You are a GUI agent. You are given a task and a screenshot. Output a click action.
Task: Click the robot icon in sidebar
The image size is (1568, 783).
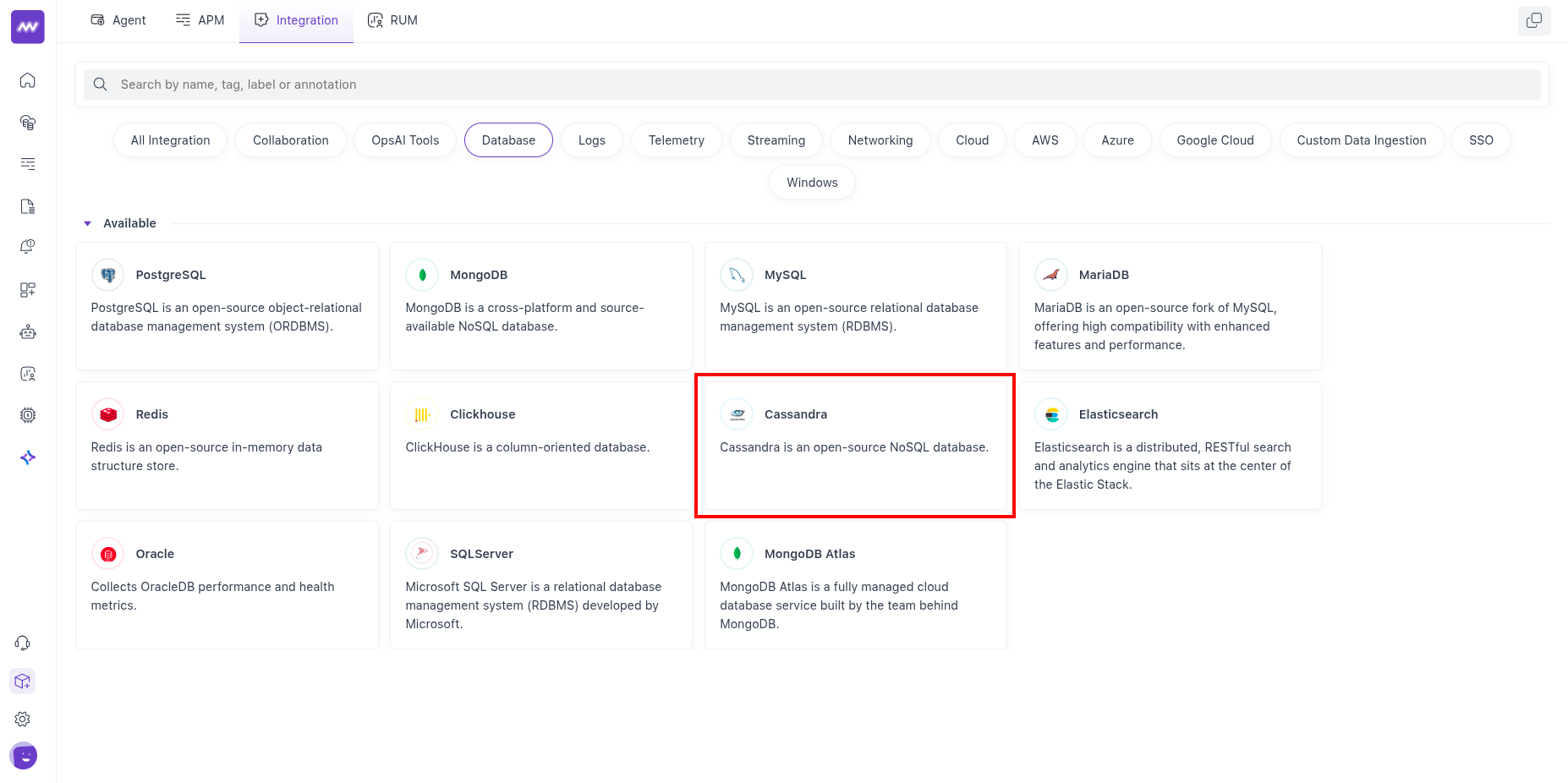tap(28, 332)
